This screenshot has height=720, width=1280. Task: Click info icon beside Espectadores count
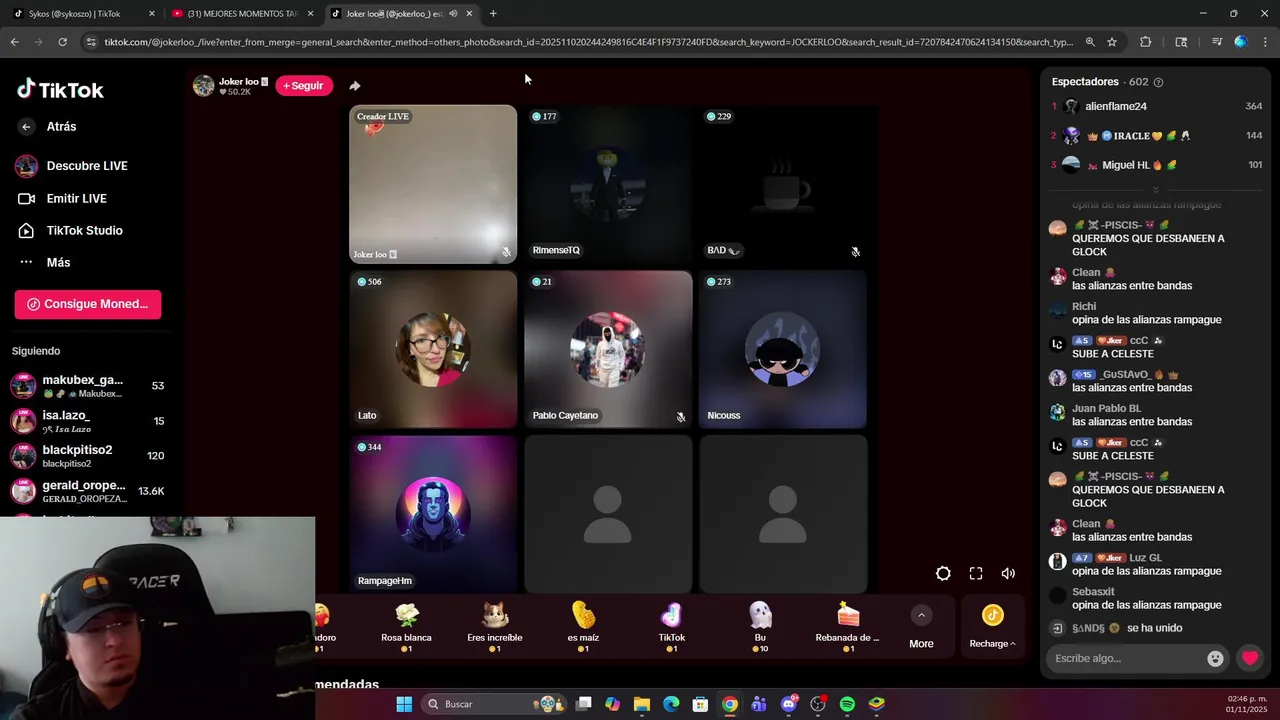click(x=1159, y=82)
